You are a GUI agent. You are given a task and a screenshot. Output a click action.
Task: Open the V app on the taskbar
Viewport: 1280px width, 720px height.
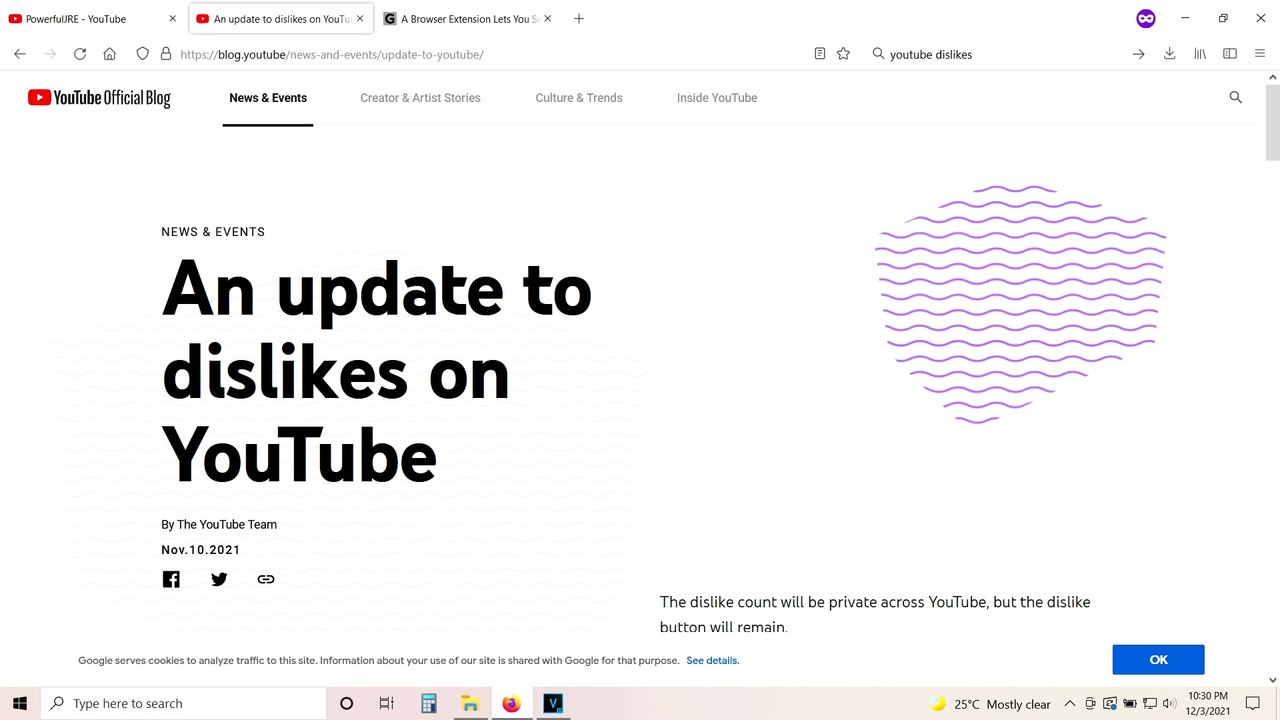(553, 703)
